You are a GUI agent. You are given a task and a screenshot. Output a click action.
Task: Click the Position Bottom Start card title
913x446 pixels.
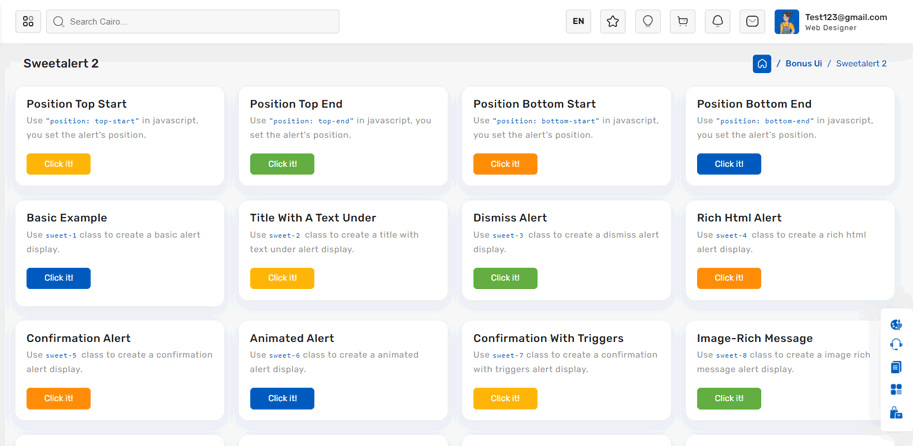click(x=535, y=104)
